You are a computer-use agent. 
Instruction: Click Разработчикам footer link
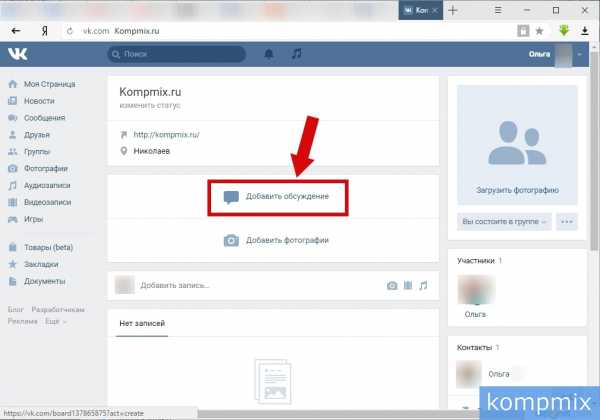pos(58,309)
